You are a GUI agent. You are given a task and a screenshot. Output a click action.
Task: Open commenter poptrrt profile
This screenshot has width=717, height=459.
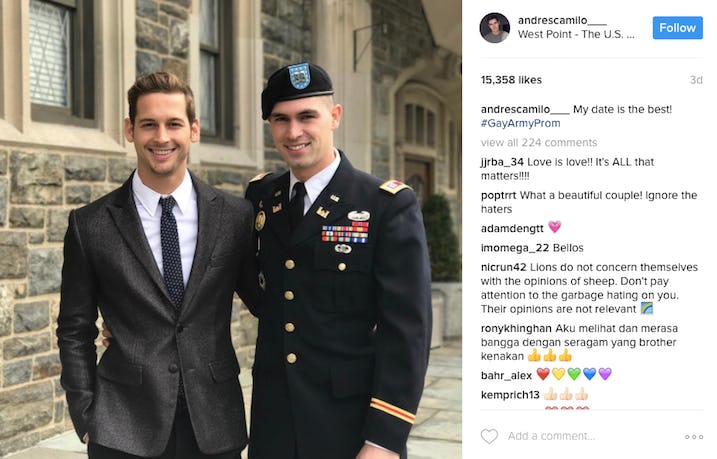(x=498, y=196)
